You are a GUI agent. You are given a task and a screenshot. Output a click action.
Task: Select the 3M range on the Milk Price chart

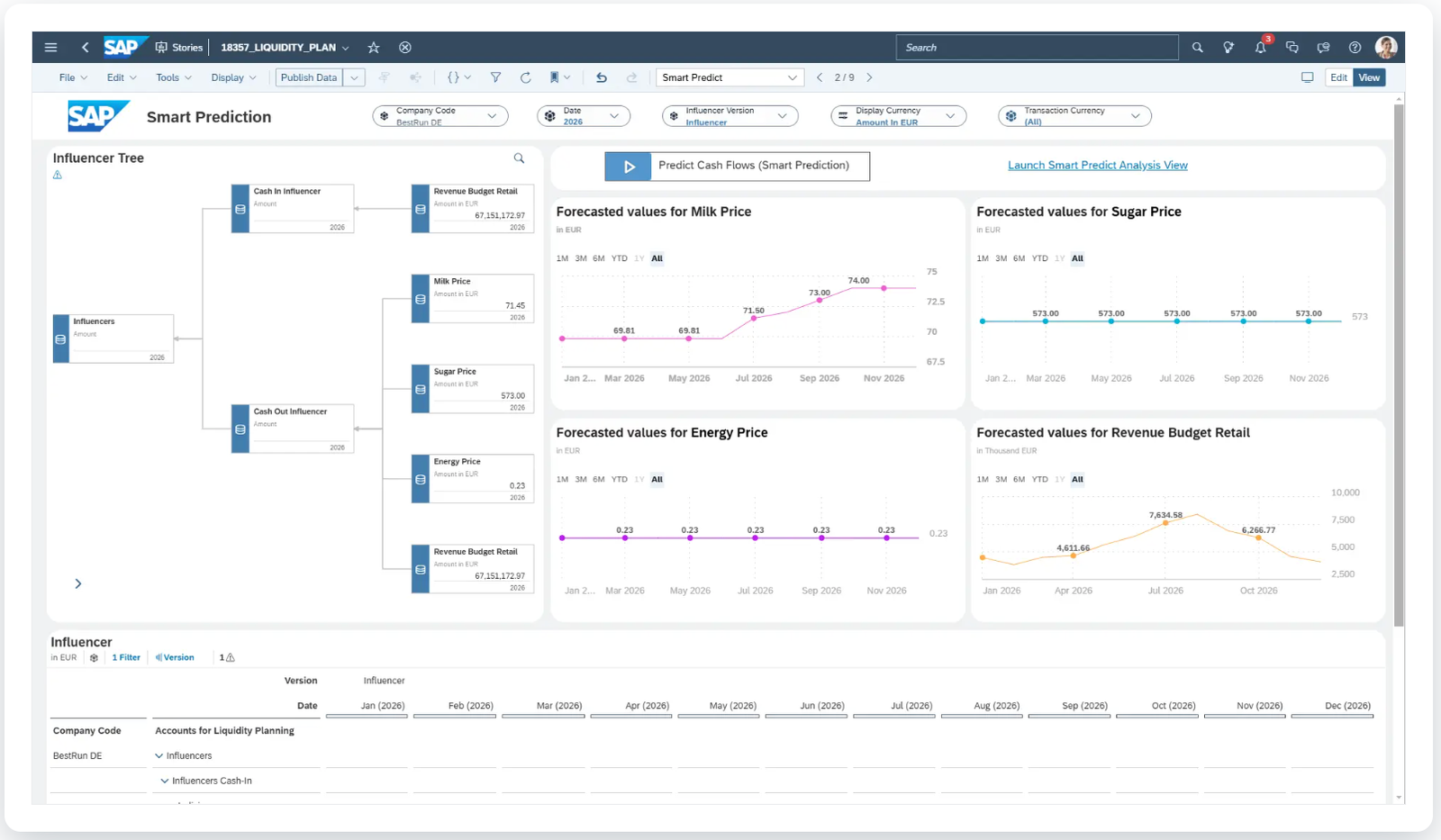[x=581, y=258]
